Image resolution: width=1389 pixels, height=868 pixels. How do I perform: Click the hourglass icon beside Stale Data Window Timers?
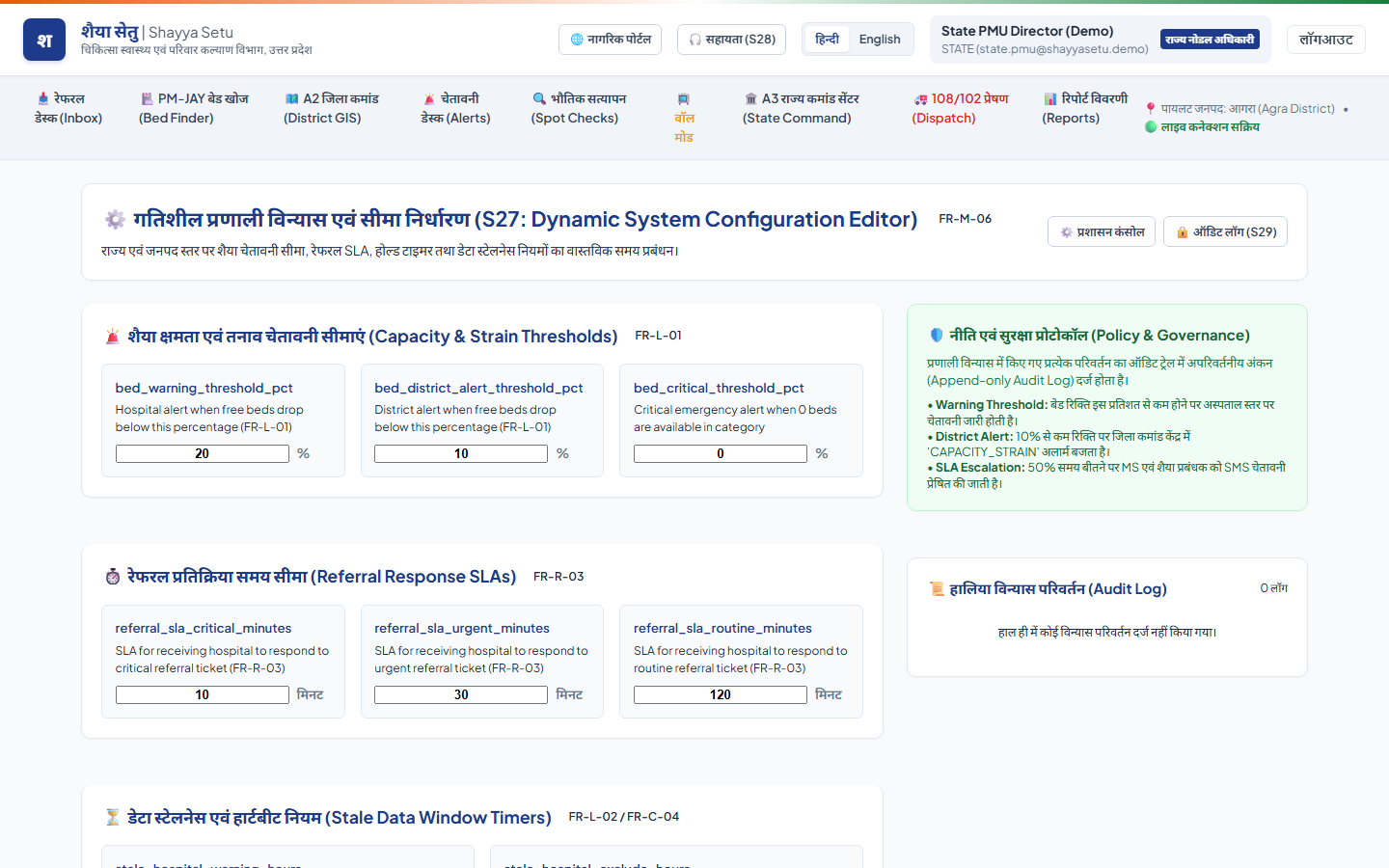pyautogui.click(x=113, y=818)
